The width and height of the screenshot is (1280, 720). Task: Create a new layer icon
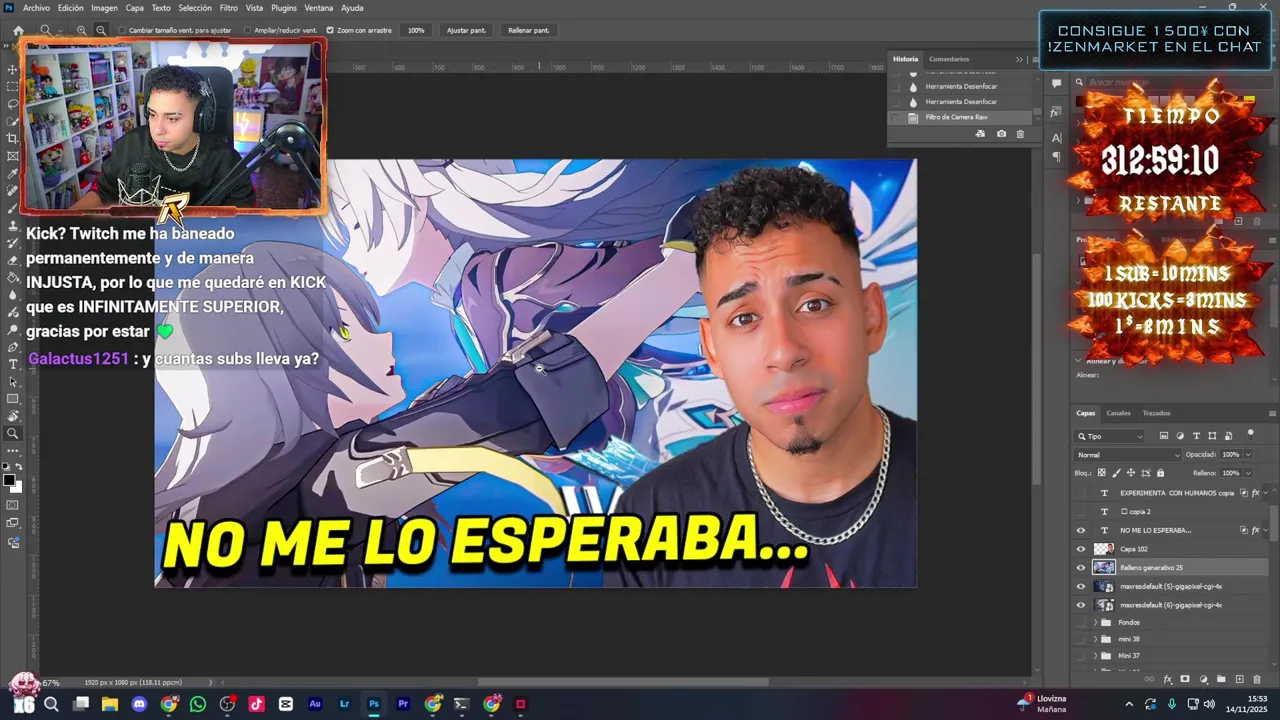click(x=1240, y=679)
